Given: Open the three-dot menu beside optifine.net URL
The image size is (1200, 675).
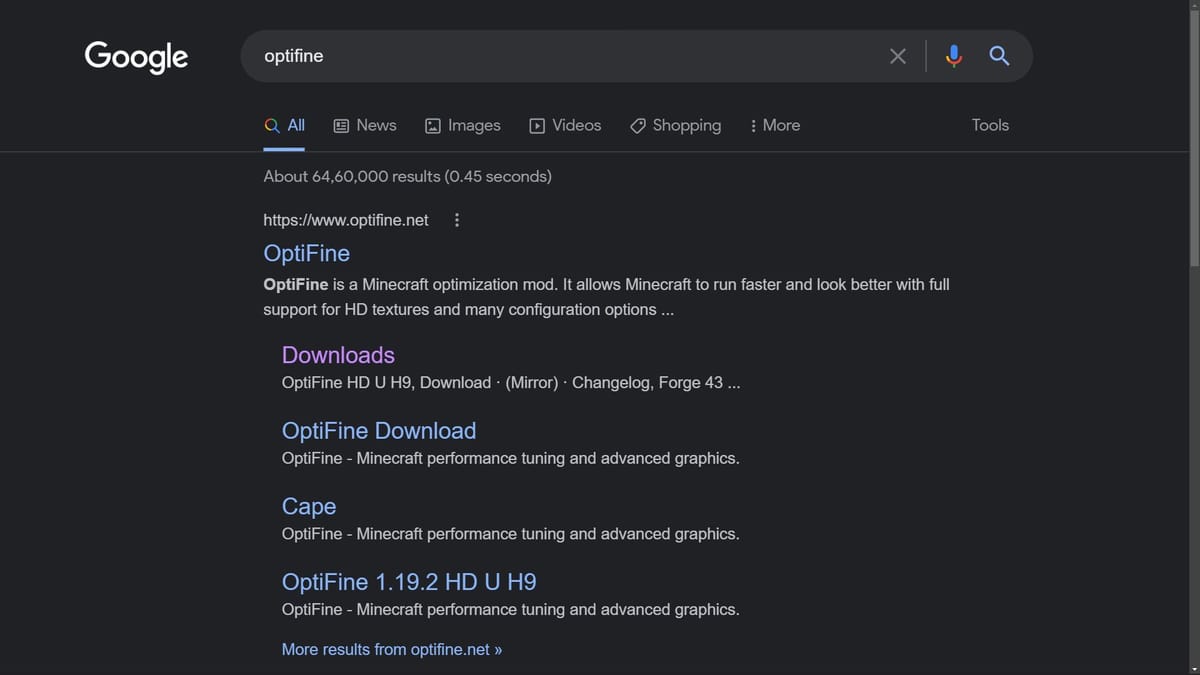Looking at the screenshot, I should click(x=457, y=219).
